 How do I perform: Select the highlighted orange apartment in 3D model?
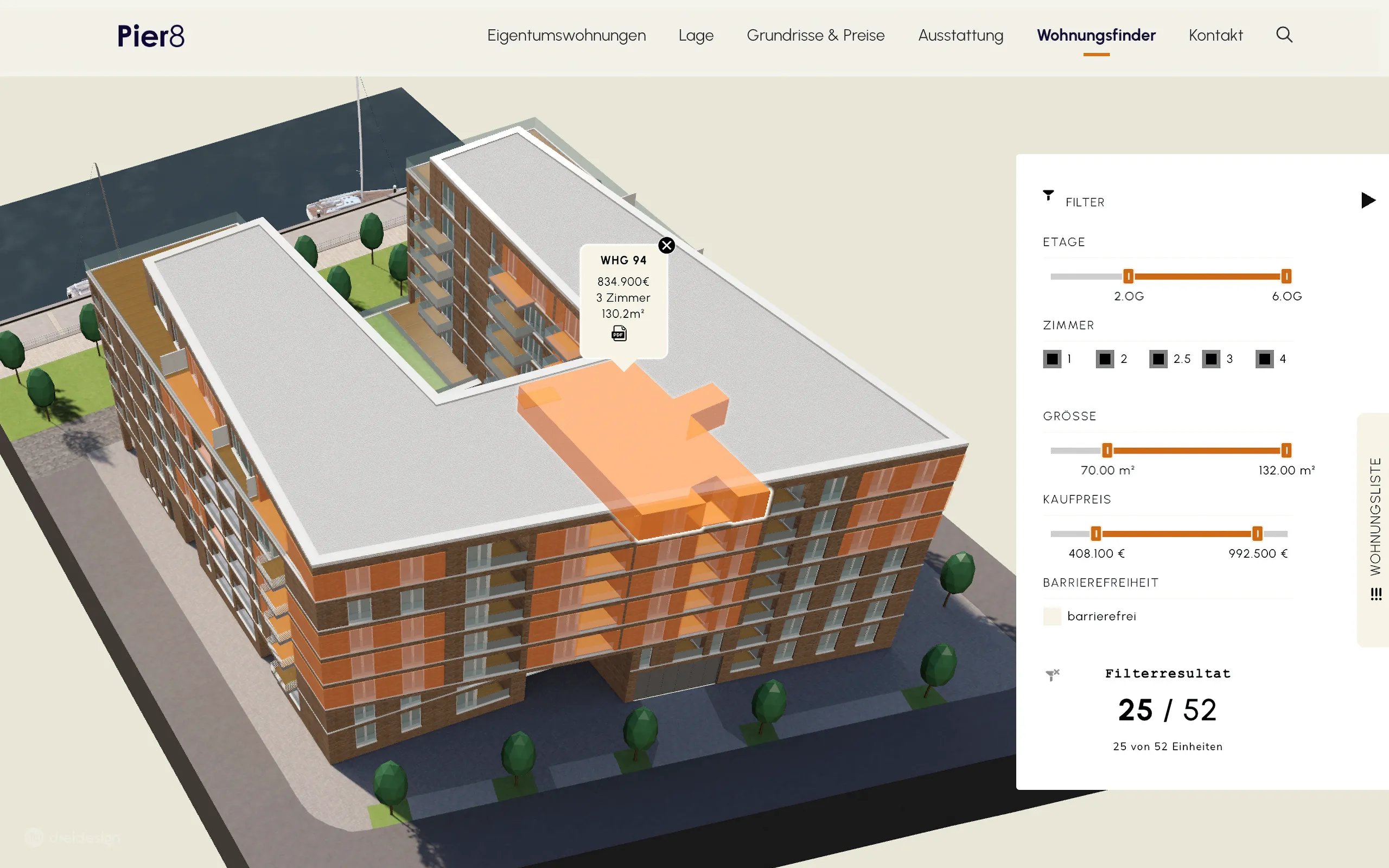[632, 436]
